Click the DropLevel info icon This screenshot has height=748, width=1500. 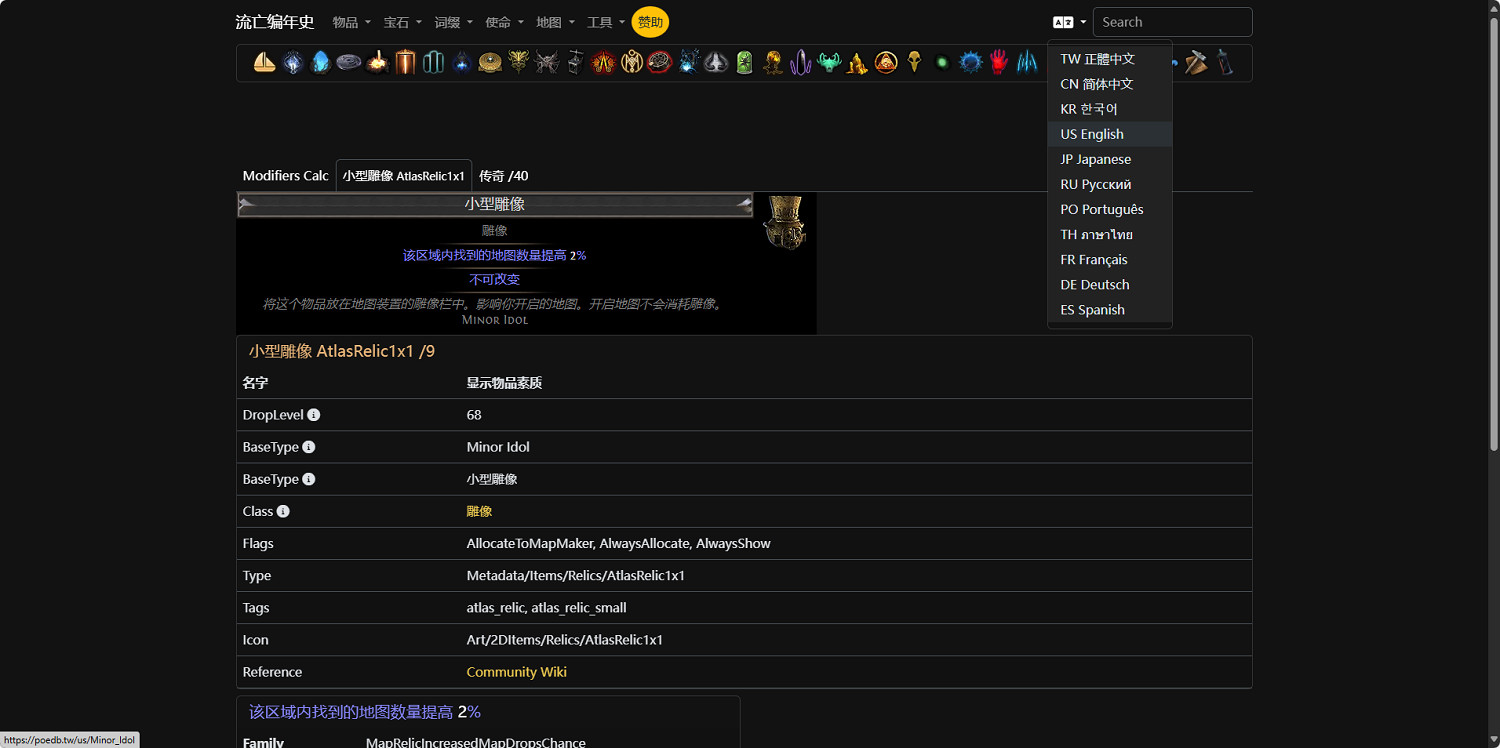(x=314, y=415)
